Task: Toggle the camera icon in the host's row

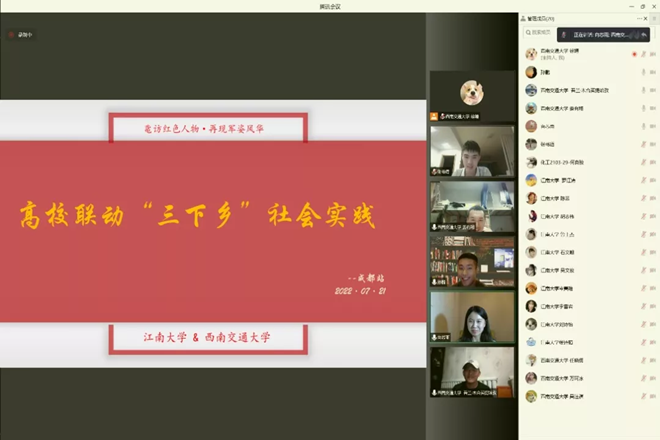Action: tap(652, 54)
